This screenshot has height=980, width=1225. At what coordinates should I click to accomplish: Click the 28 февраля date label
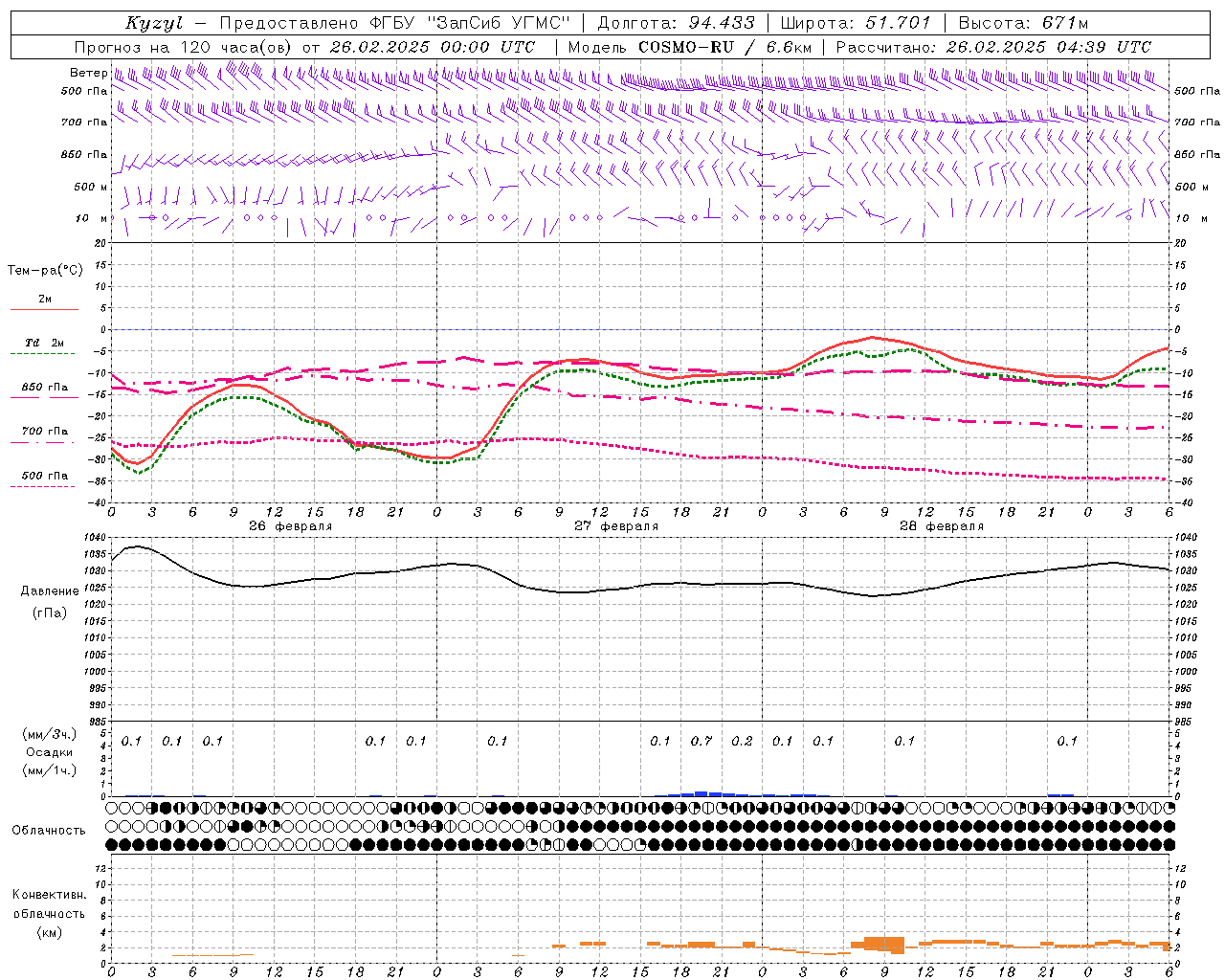942,526
